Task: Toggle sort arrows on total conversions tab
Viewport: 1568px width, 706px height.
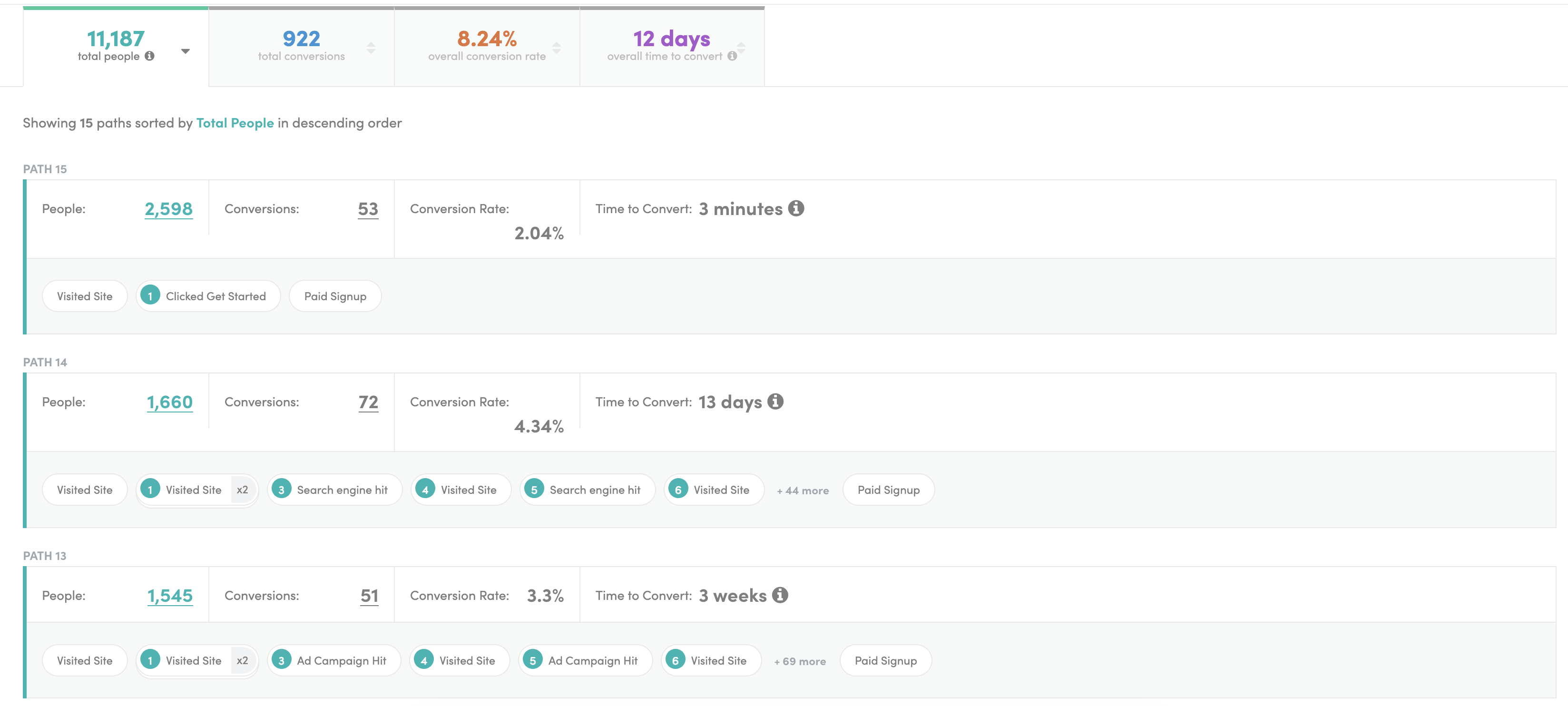Action: point(371,48)
